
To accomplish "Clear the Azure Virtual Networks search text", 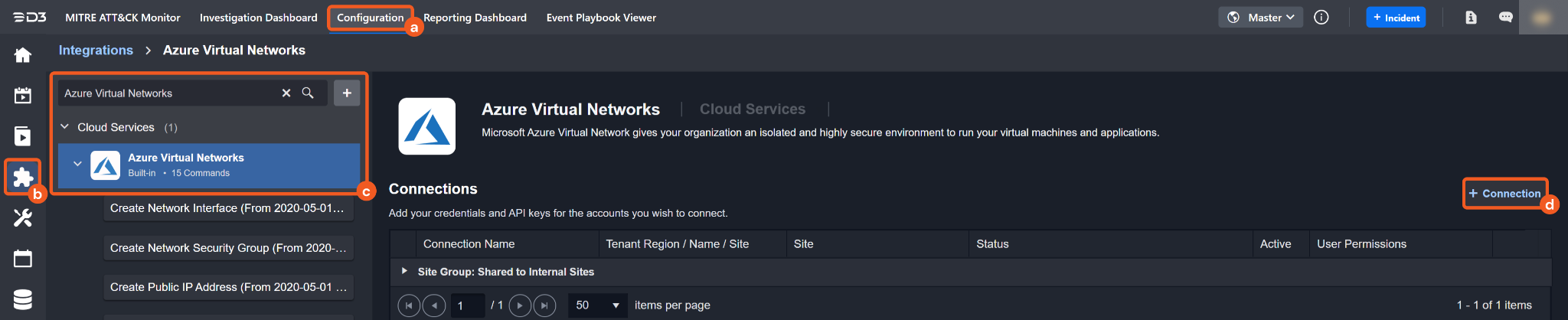I will pyautogui.click(x=286, y=93).
